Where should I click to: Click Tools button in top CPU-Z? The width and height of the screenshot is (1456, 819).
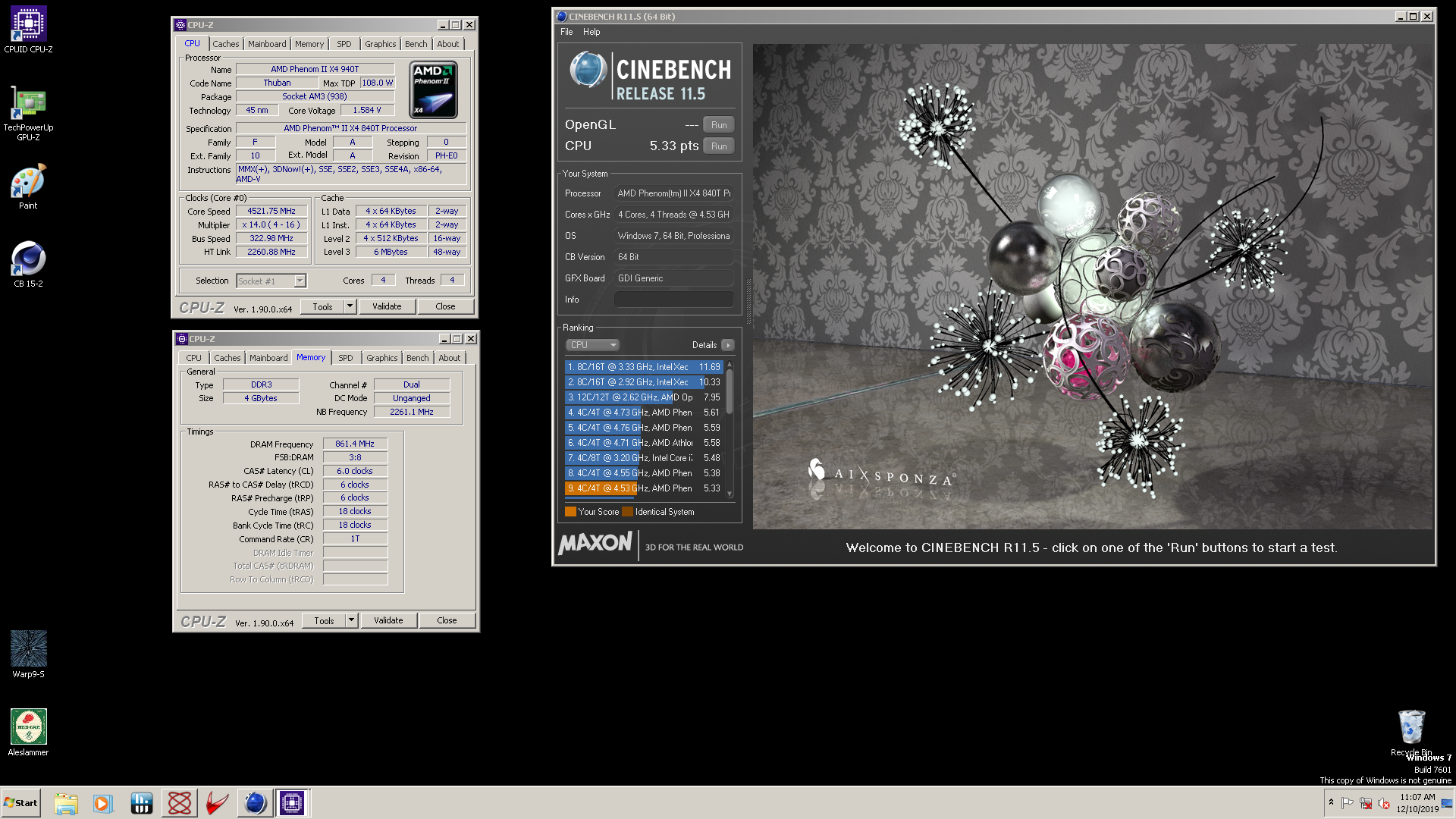(322, 306)
